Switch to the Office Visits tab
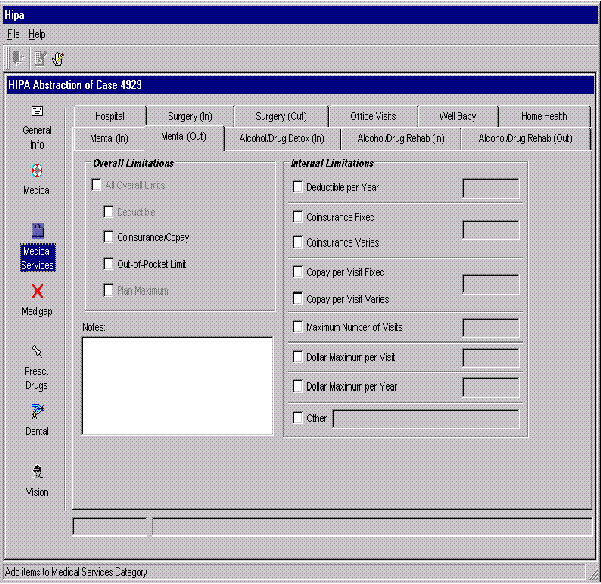The width and height of the screenshot is (601, 584). [372, 116]
